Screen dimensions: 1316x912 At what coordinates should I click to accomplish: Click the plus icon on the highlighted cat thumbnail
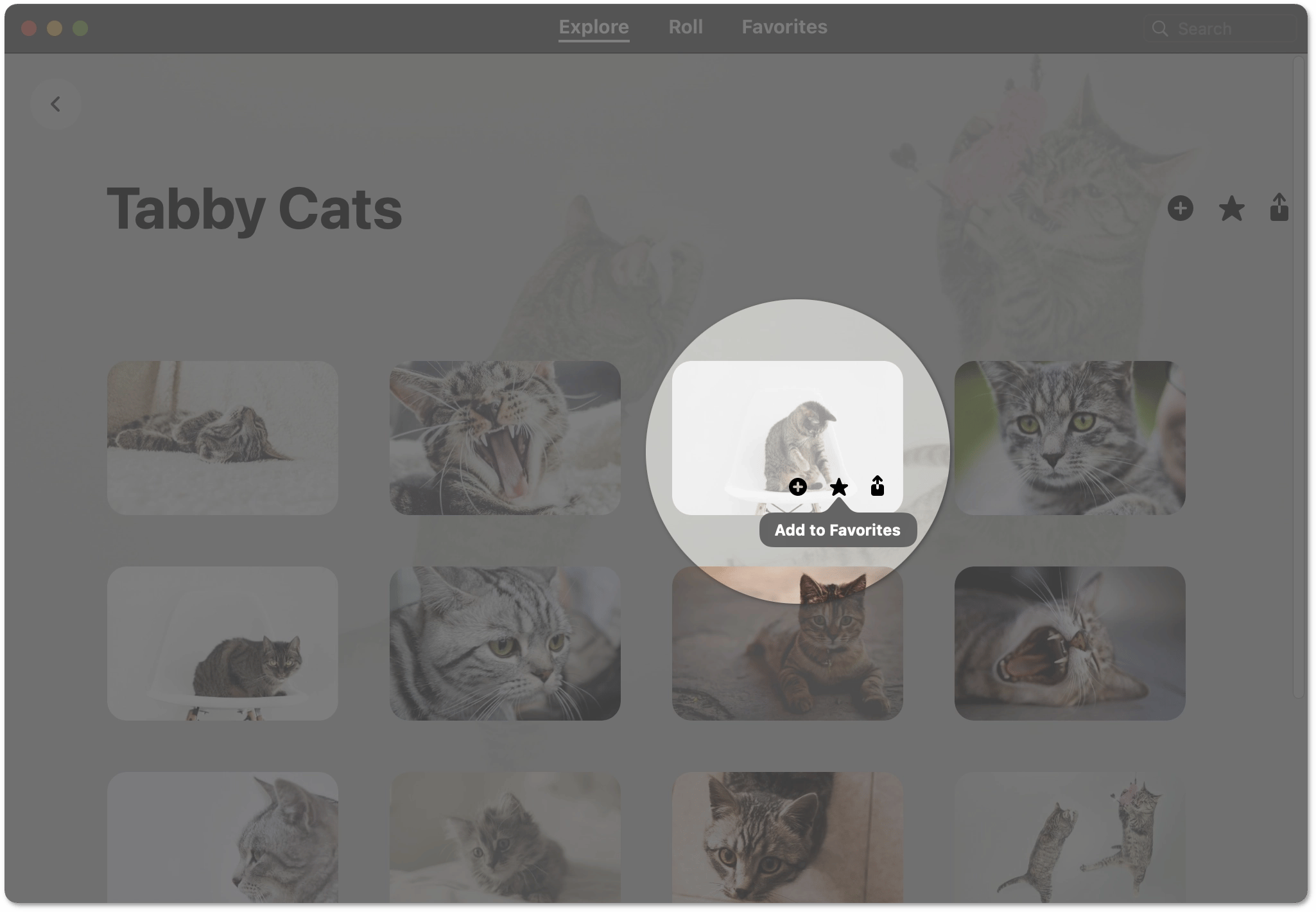click(797, 487)
